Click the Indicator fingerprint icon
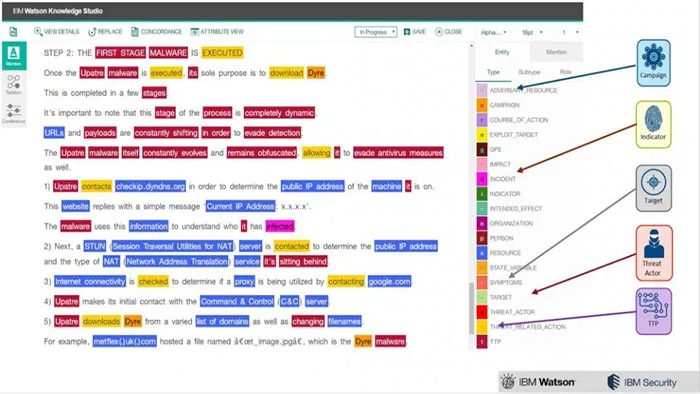700x394 pixels. 654,119
